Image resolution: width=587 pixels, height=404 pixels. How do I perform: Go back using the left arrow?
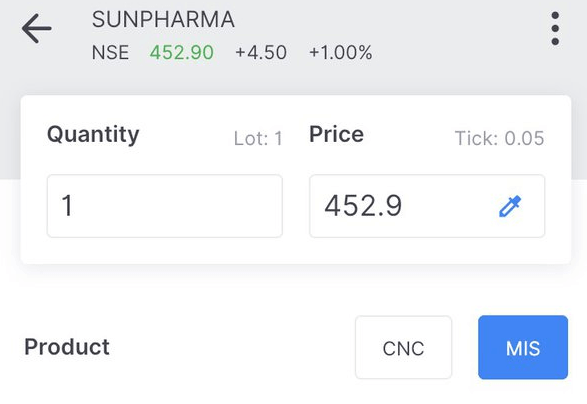pyautogui.click(x=36, y=28)
